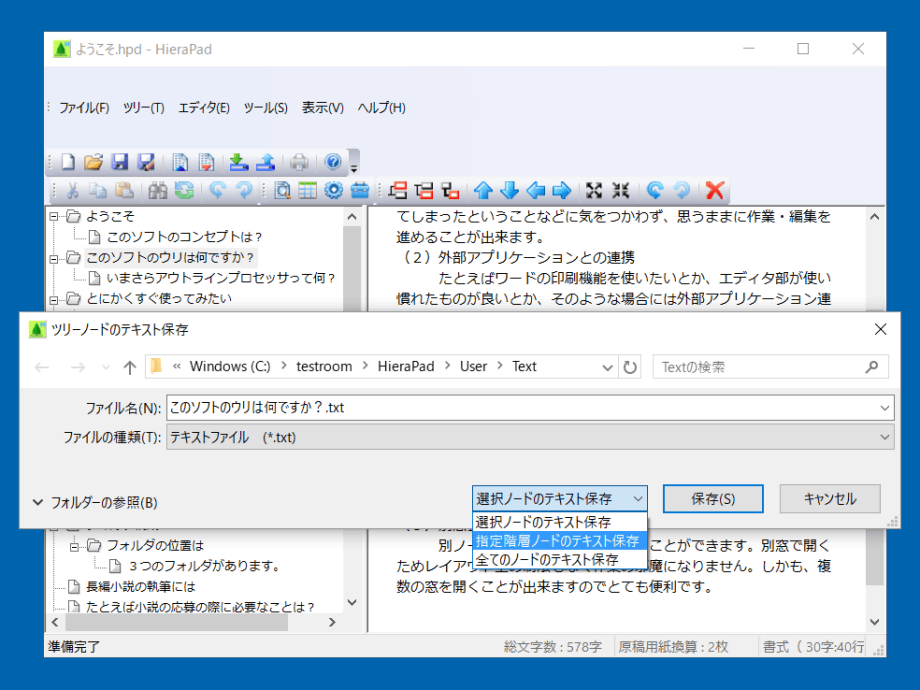
Task: Choose 指定階層ノードのテキスト保存 from the list
Action: (560, 541)
